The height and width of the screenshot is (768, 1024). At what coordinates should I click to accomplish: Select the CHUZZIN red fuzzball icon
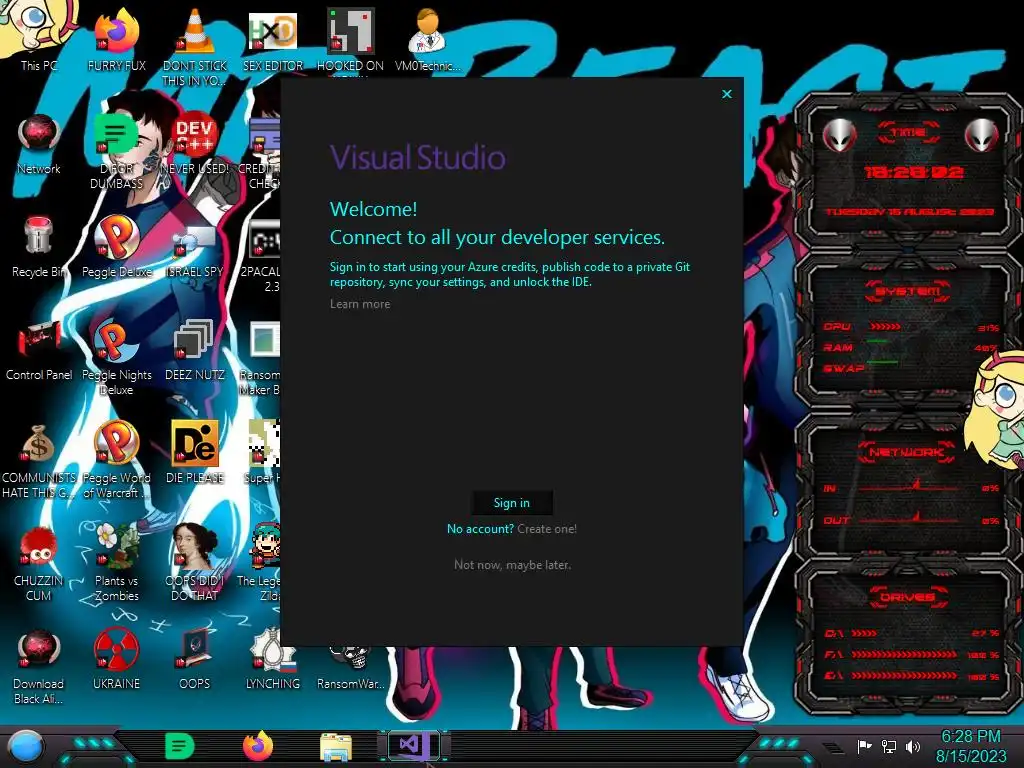[39, 563]
